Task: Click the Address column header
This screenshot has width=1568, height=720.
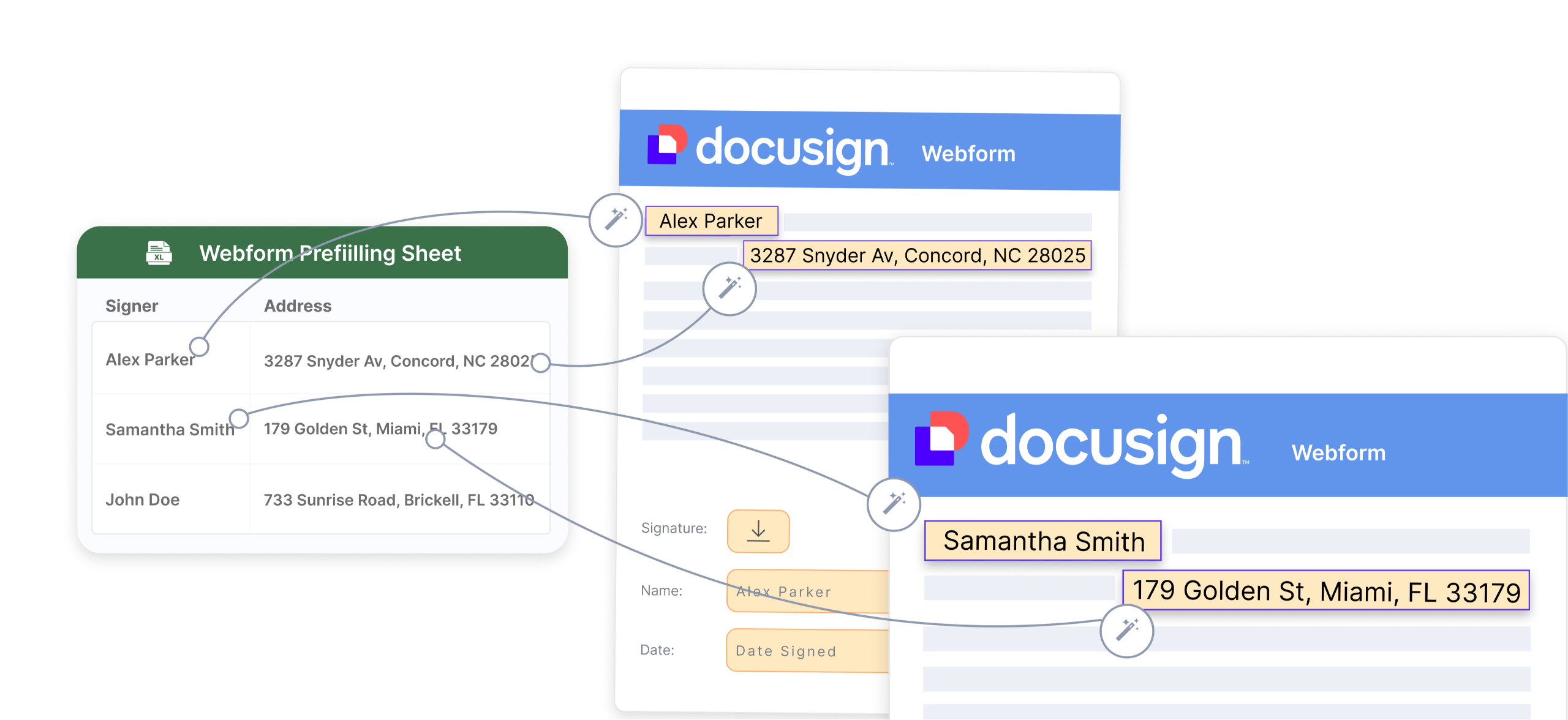Action: coord(298,306)
